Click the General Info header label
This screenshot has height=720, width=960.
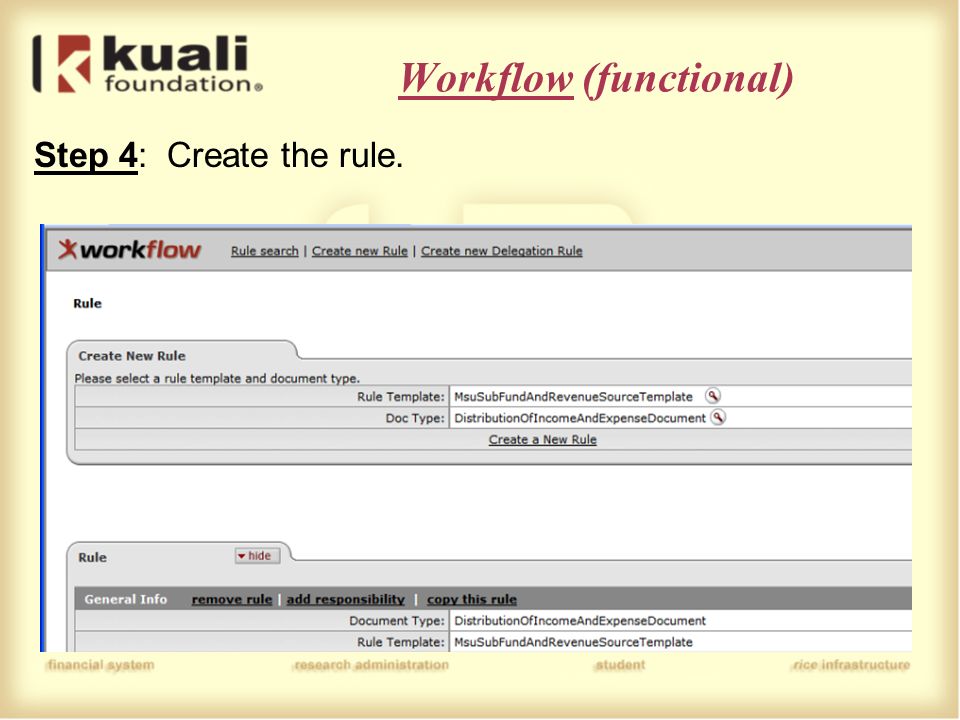(126, 599)
